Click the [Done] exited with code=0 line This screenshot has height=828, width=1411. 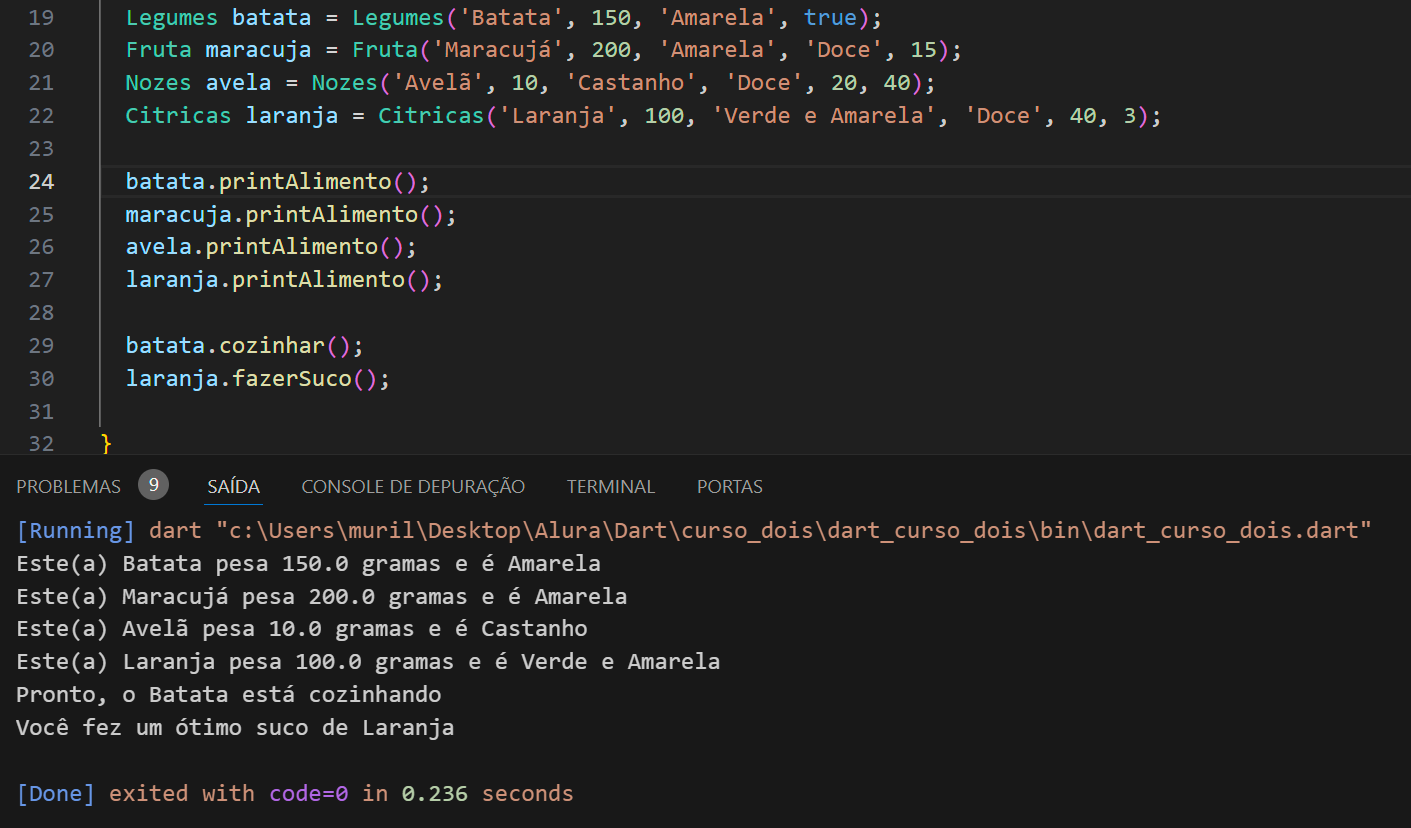[295, 794]
